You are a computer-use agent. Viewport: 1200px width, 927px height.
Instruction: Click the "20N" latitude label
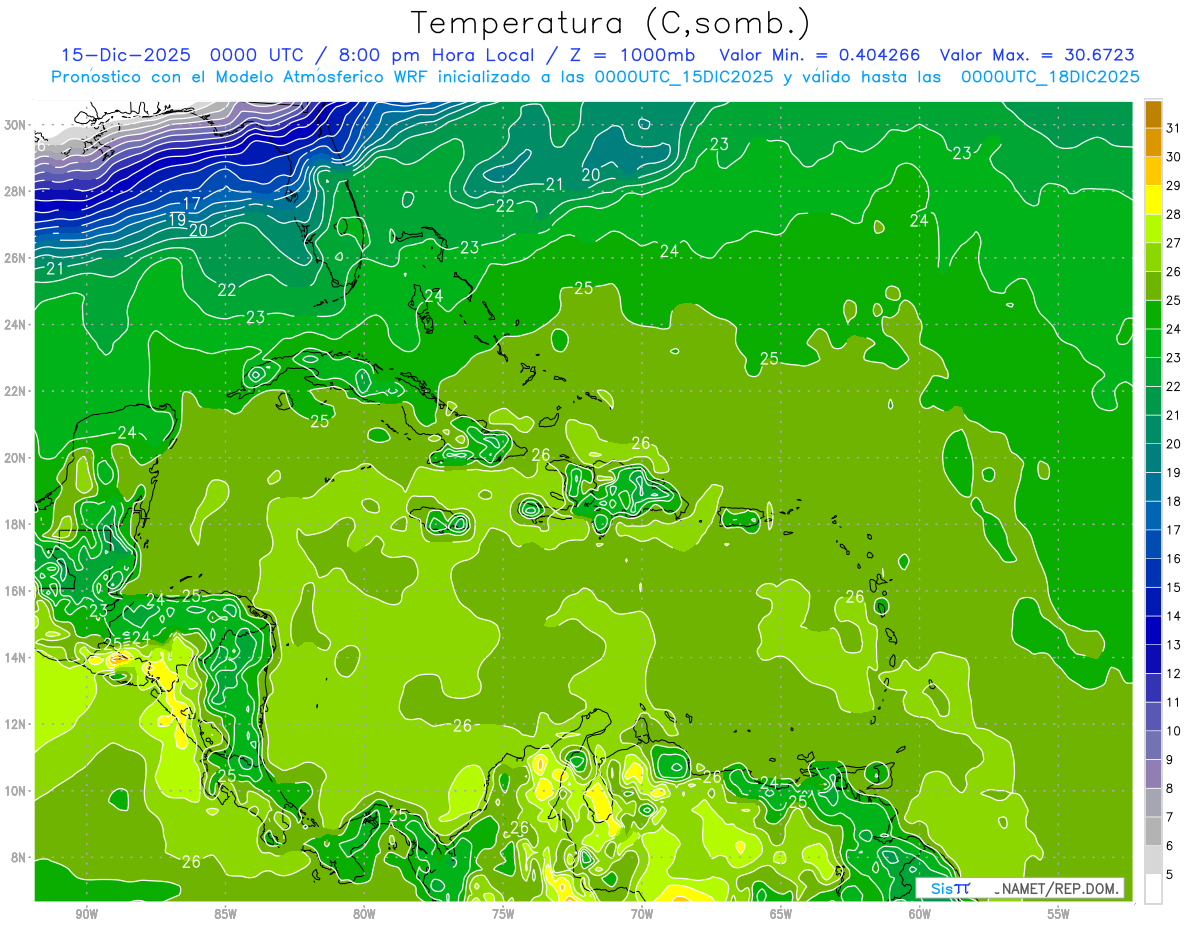(x=16, y=458)
